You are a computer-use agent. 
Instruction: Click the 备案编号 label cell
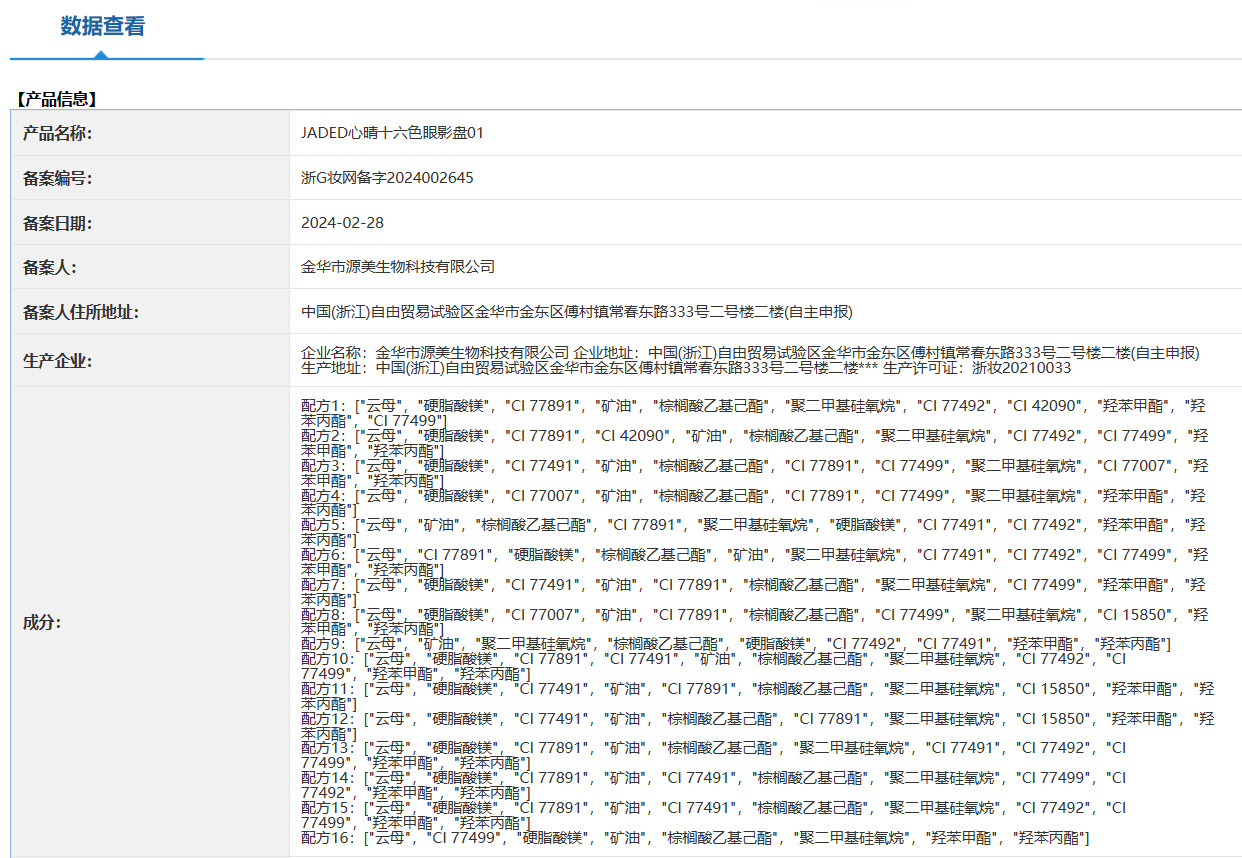click(151, 178)
